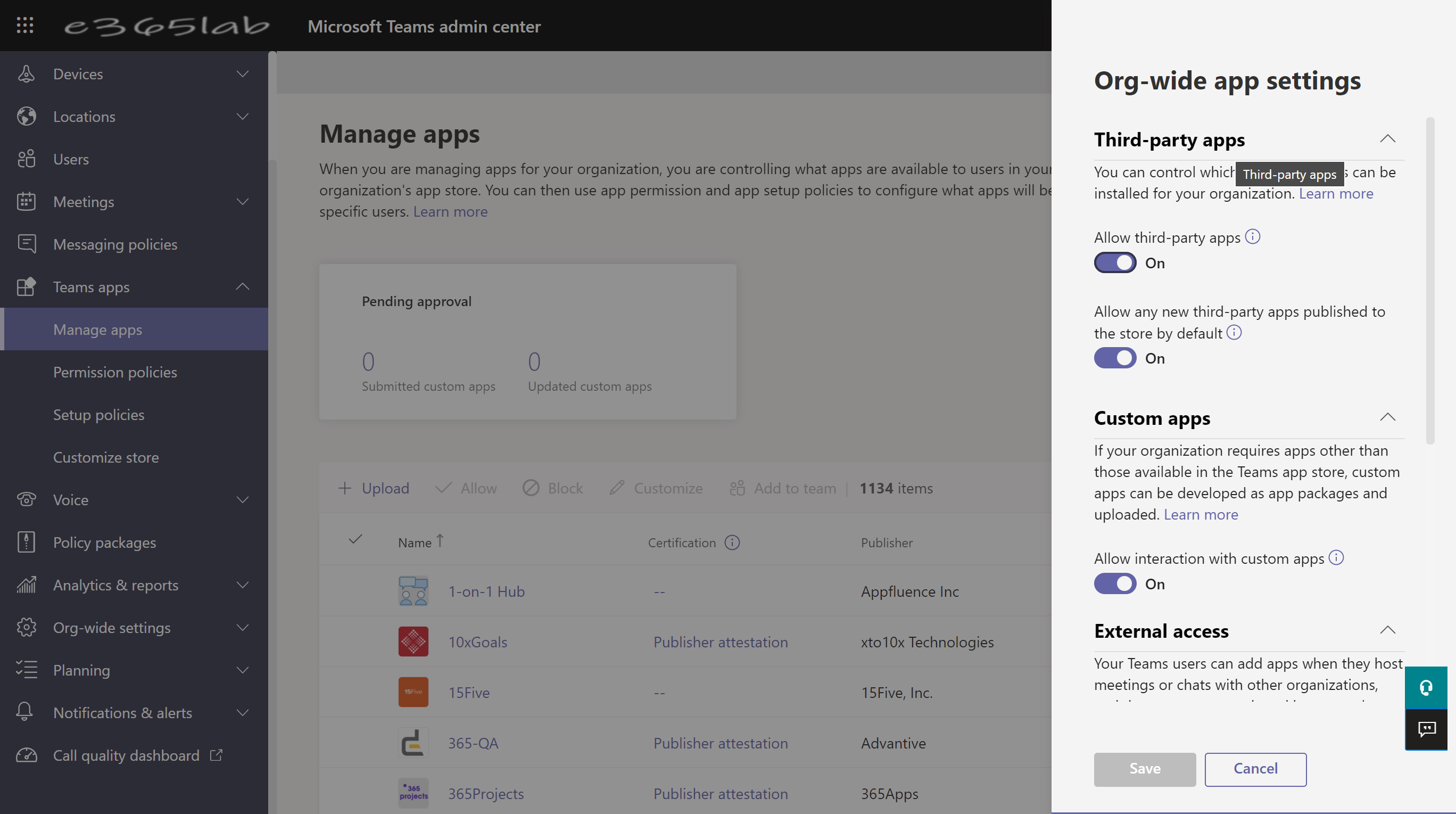Turn off Allow third-party apps toggle
Image resolution: width=1456 pixels, height=814 pixels.
pyautogui.click(x=1114, y=263)
